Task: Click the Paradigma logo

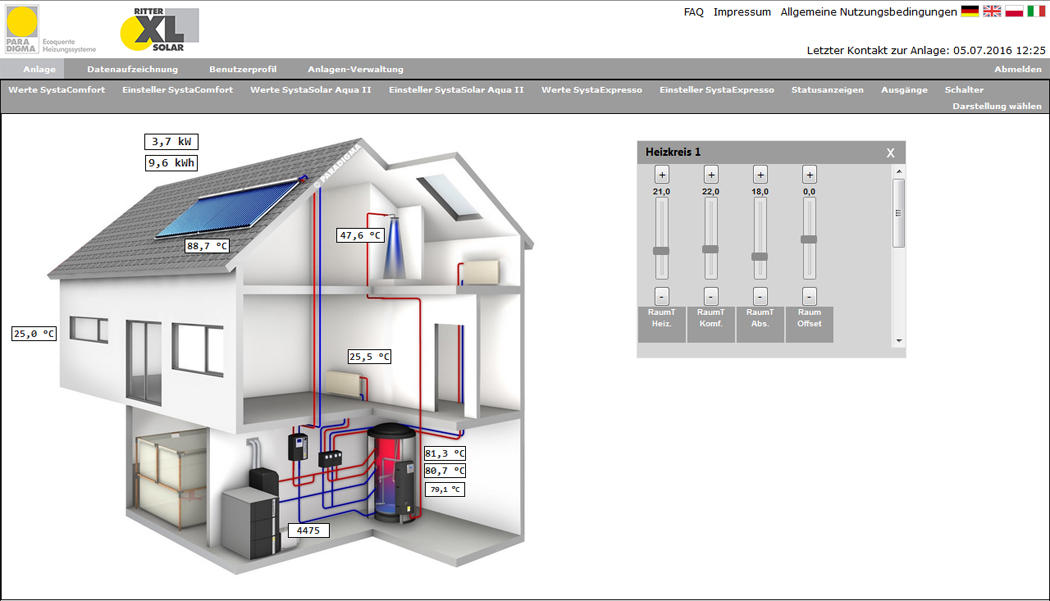Action: (x=22, y=29)
